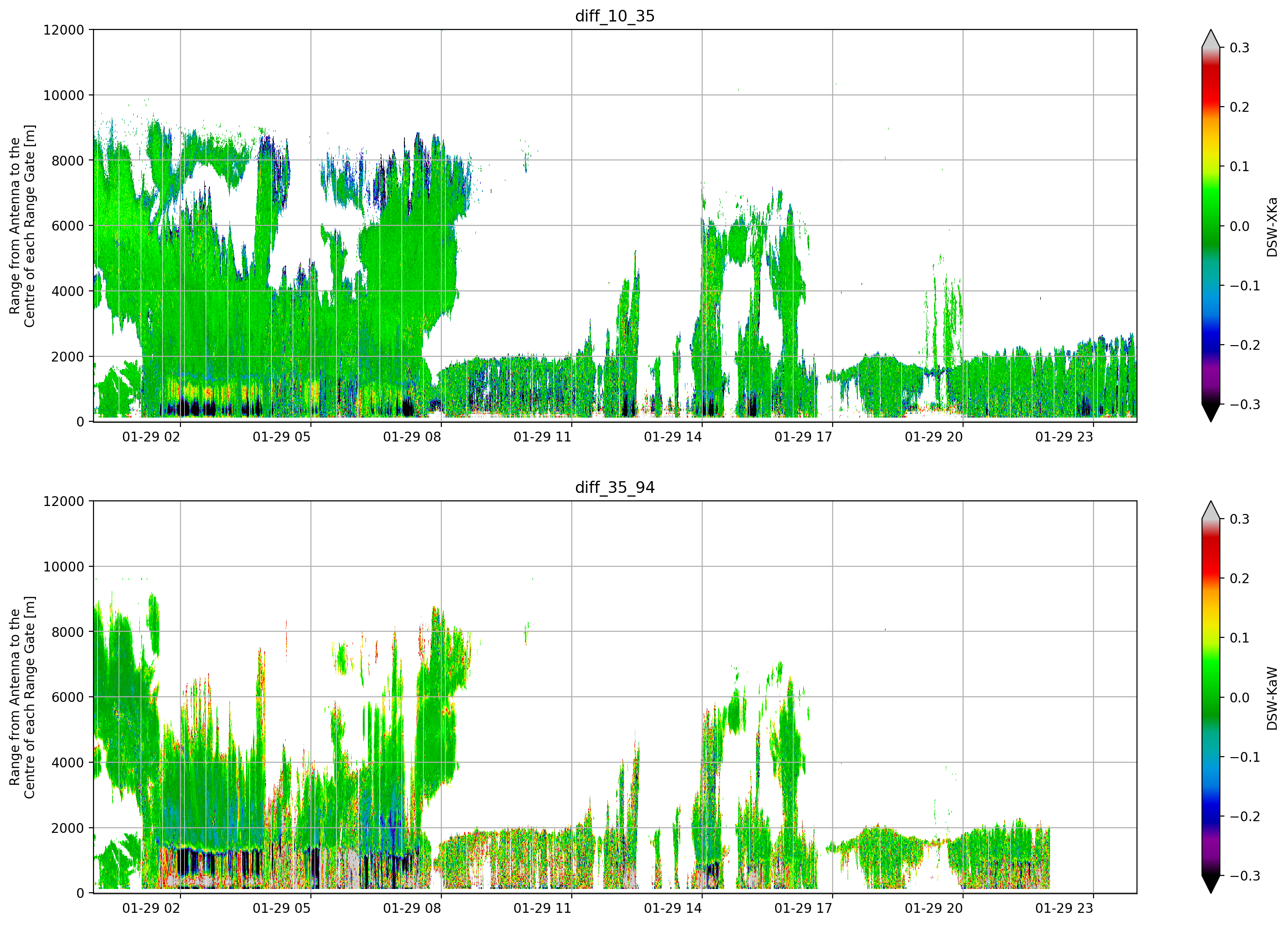Click the 10000 y-axis tick on upper plot

[64, 95]
